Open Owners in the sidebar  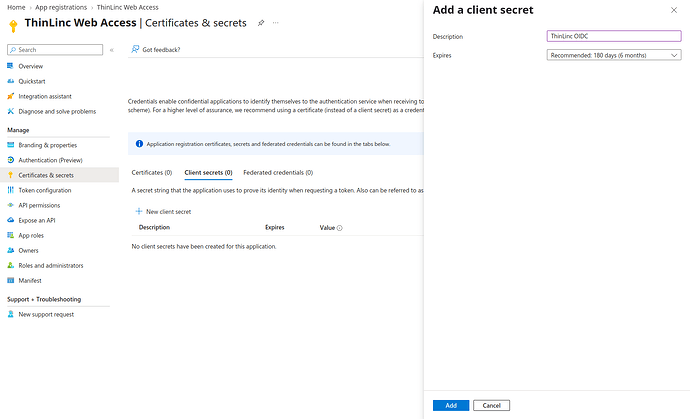[x=28, y=250]
